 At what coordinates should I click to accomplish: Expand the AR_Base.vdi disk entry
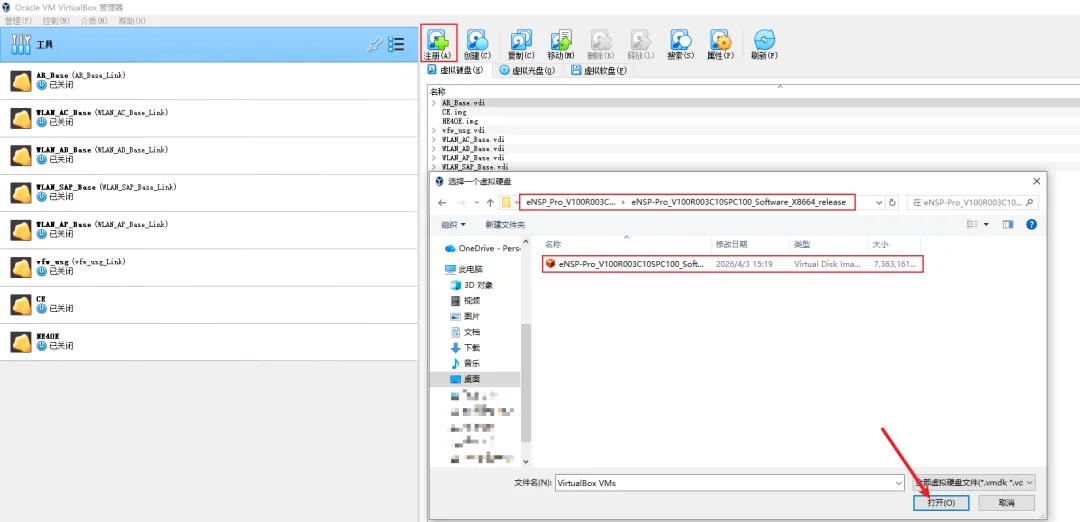pyautogui.click(x=434, y=103)
